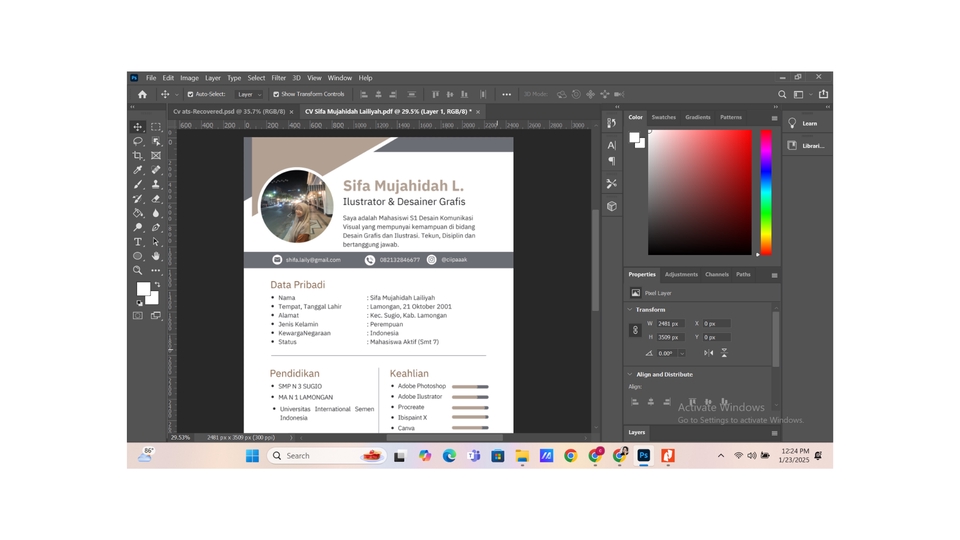Select the Lasso tool

pos(138,141)
